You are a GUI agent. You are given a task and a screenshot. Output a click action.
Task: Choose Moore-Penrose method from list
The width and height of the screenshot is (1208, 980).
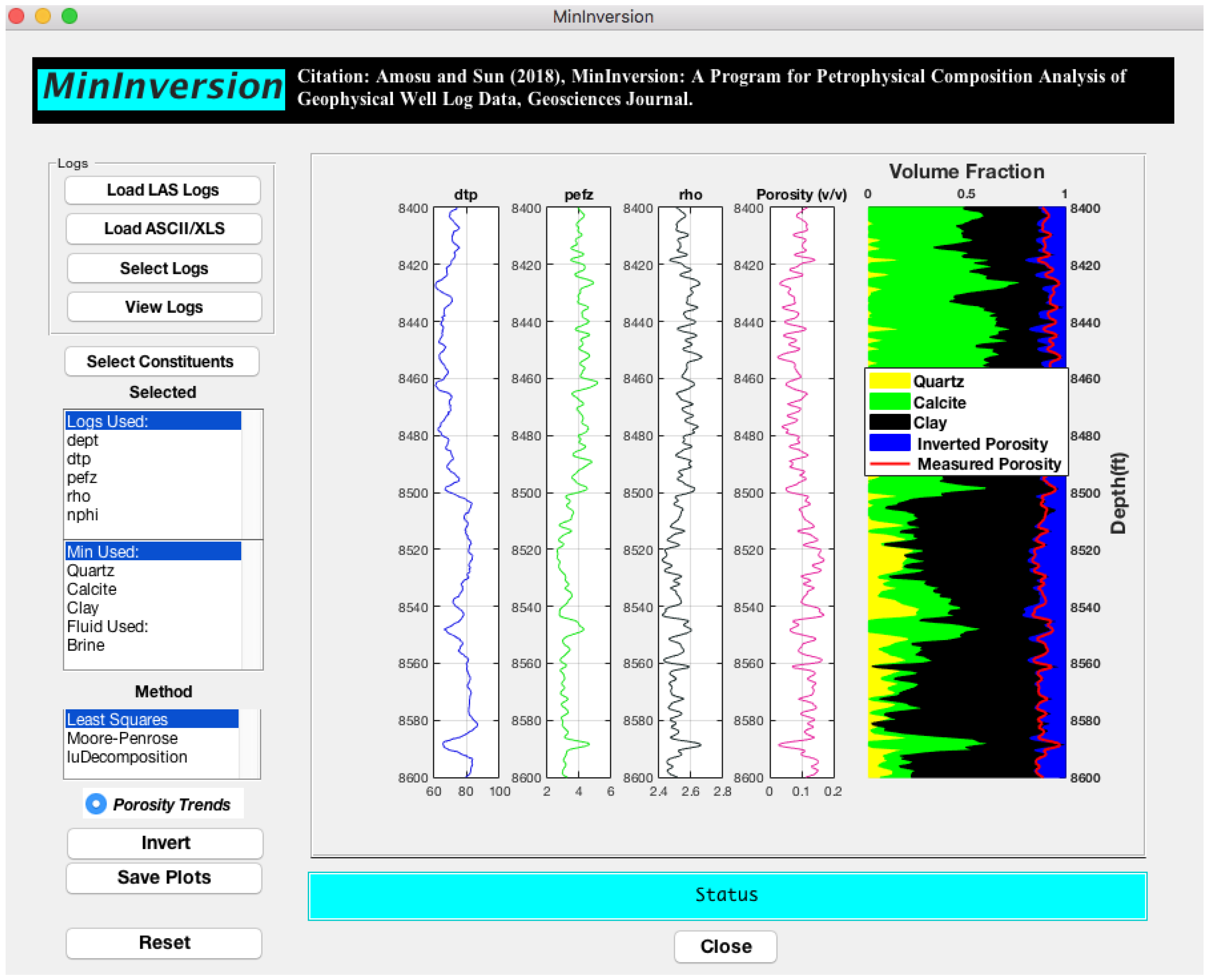click(123, 738)
